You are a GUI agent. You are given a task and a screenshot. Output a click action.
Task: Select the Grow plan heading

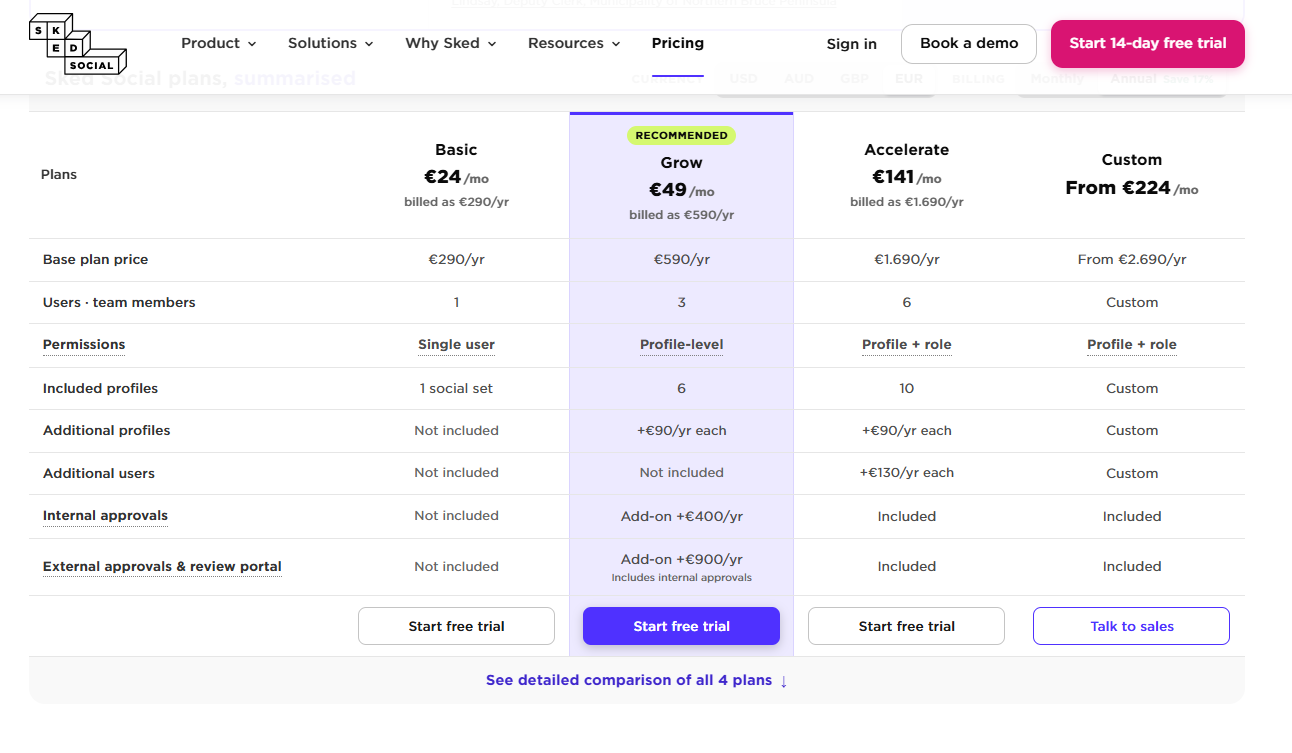pyautogui.click(x=681, y=163)
